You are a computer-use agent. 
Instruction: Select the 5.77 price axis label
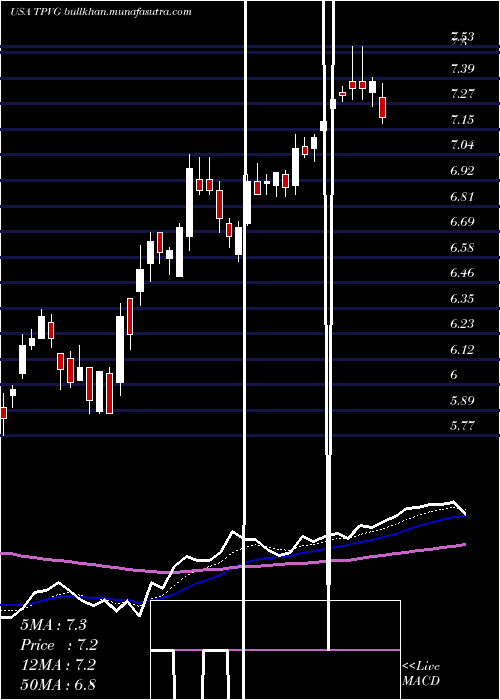462,426
